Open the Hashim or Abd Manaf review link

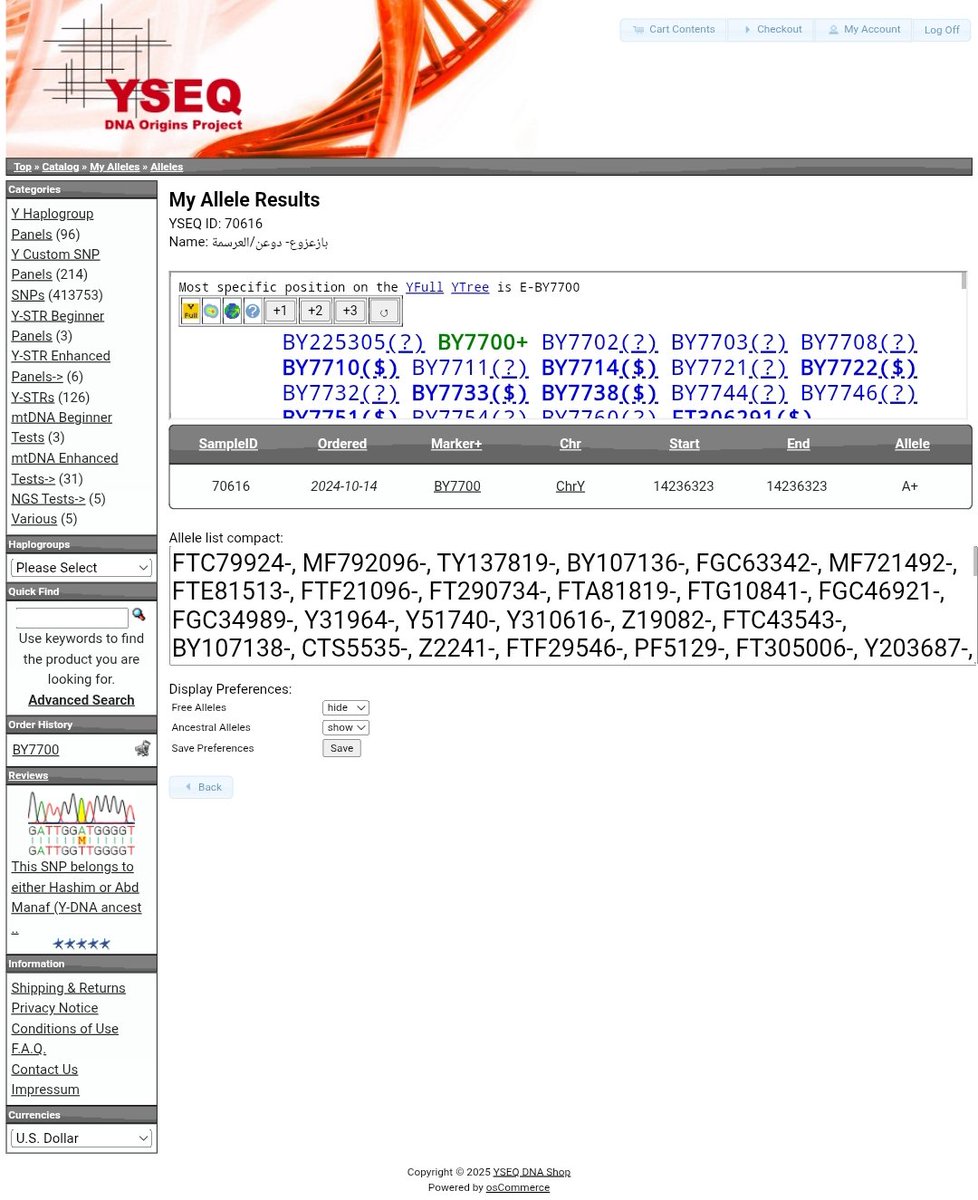click(x=76, y=887)
